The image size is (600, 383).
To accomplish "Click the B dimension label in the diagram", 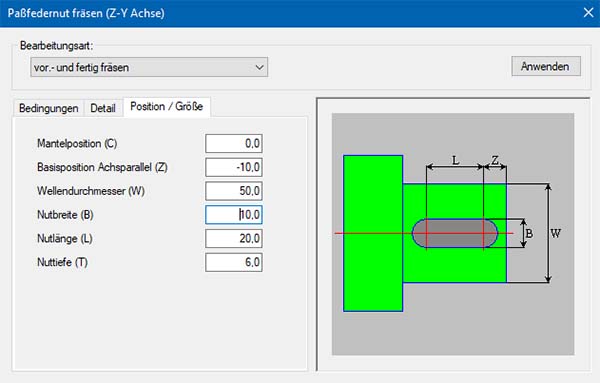I will 529,233.
